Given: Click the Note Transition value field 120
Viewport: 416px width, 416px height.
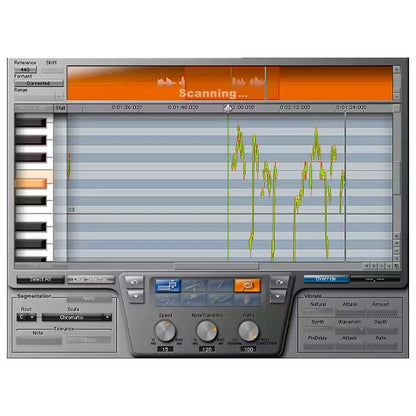Looking at the screenshot, I should pyautogui.click(x=207, y=349).
